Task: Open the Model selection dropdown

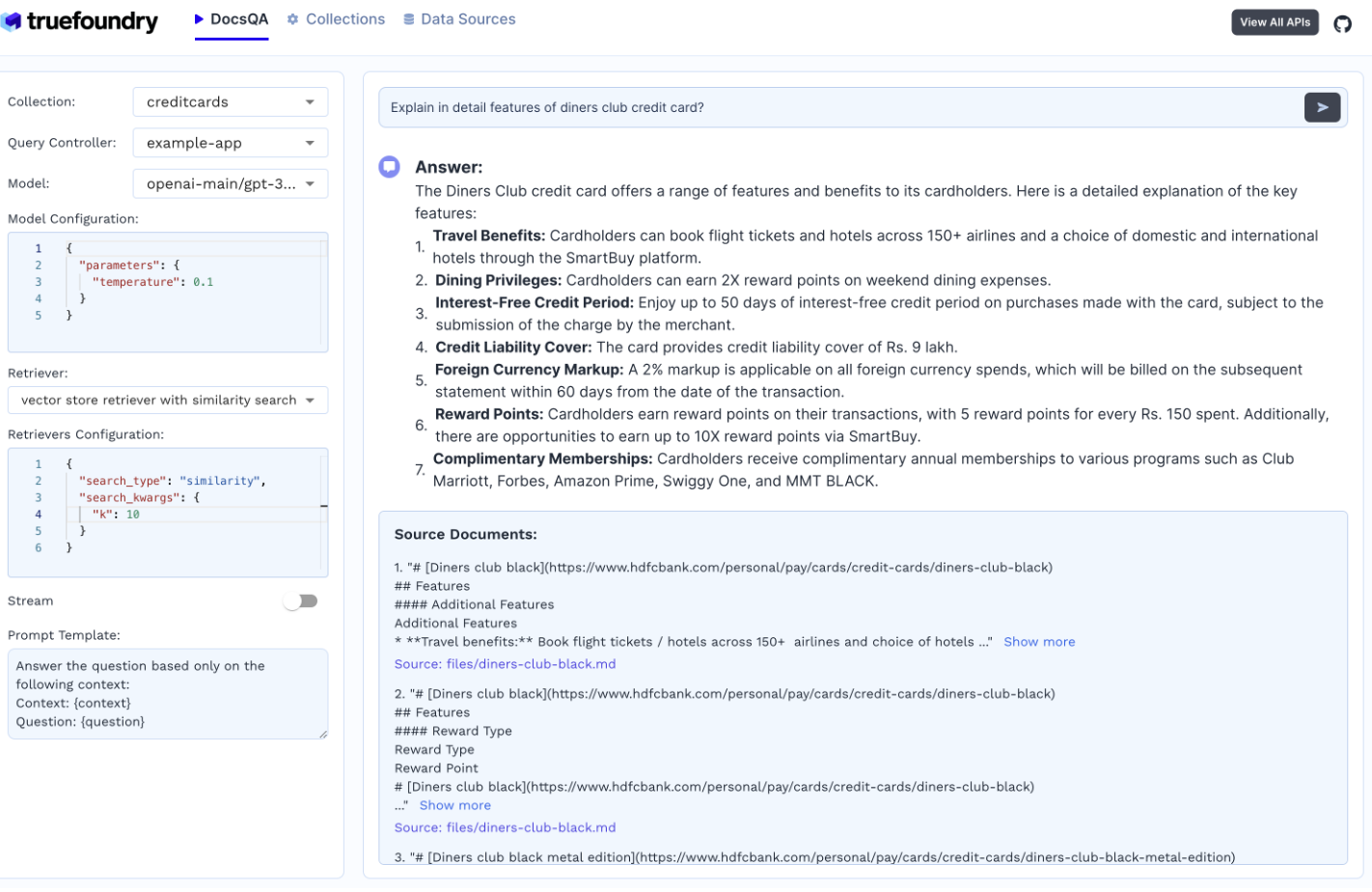Action: (x=230, y=183)
